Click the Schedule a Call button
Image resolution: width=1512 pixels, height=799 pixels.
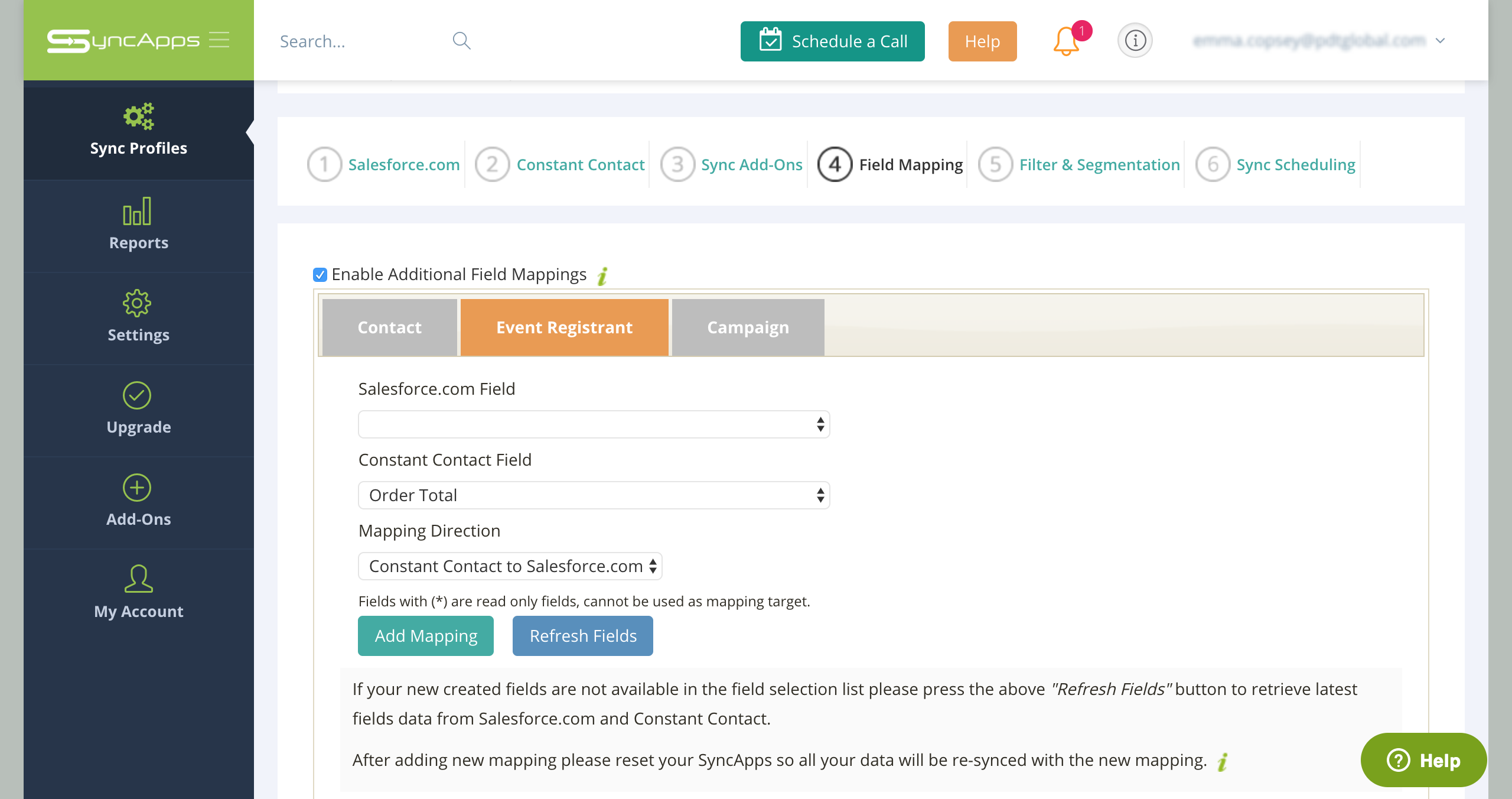tap(832, 41)
